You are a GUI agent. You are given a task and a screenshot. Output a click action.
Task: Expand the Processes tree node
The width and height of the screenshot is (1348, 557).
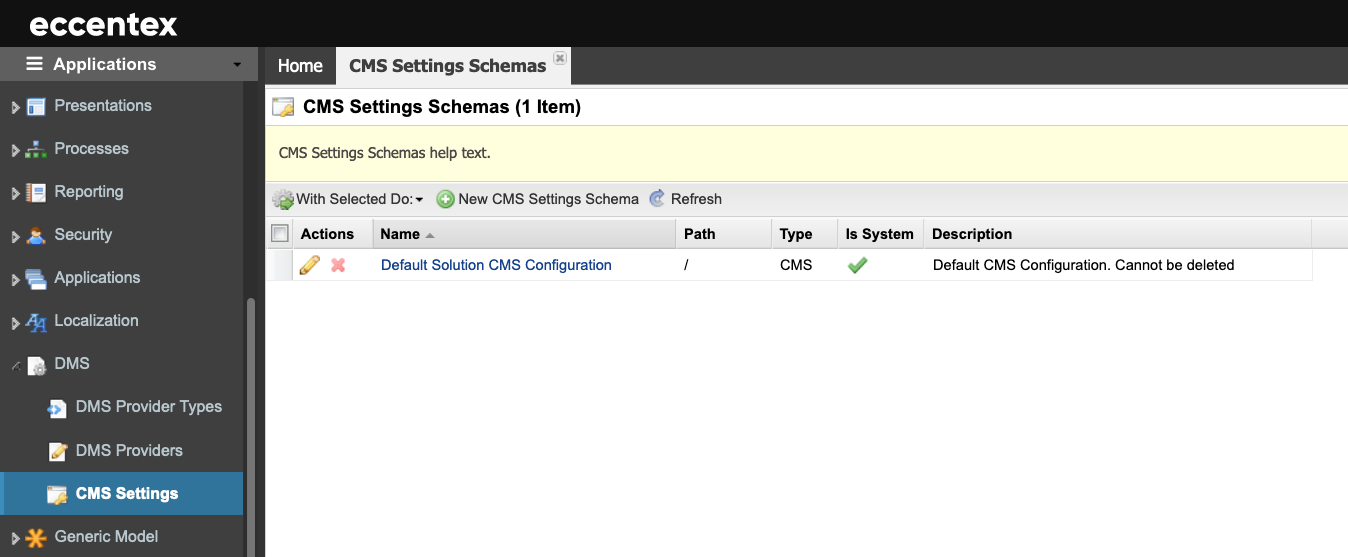point(15,150)
